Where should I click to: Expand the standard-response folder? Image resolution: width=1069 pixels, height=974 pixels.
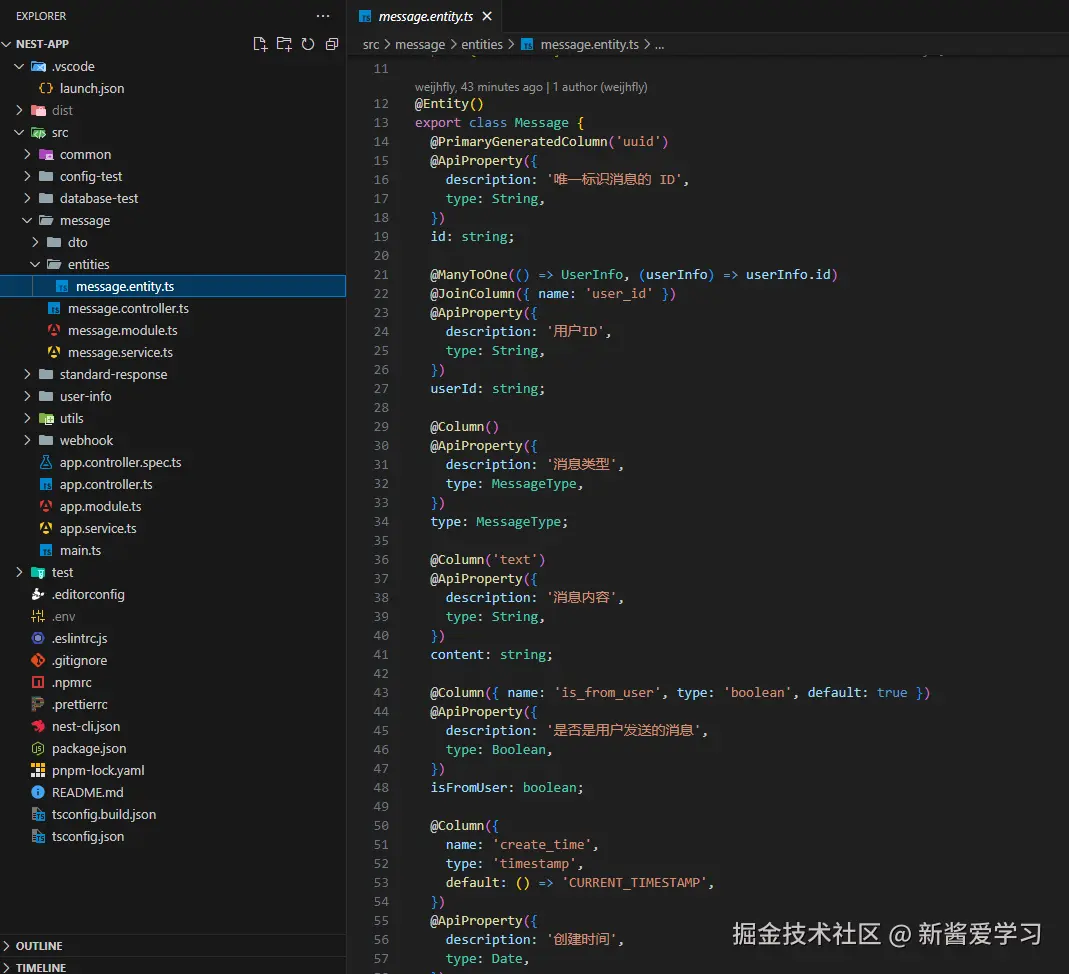click(x=27, y=374)
